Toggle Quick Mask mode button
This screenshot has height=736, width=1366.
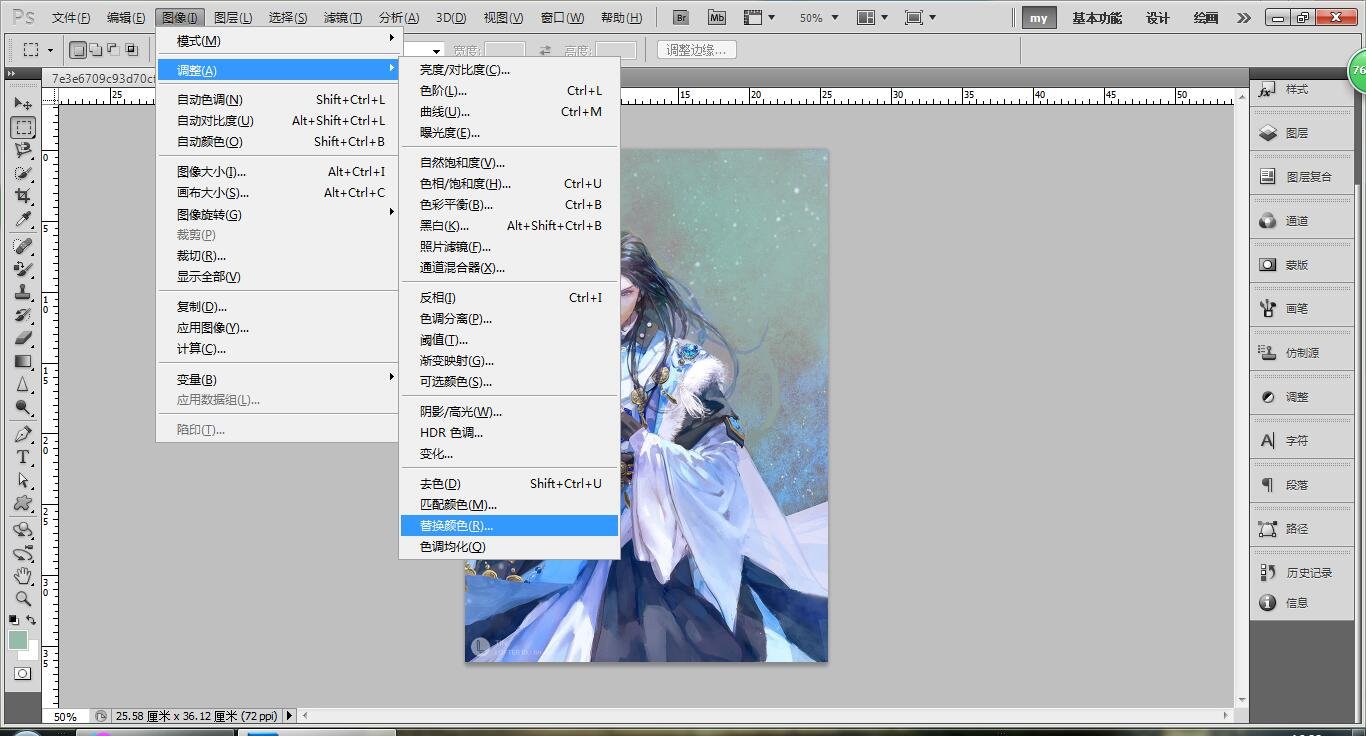[x=22, y=674]
